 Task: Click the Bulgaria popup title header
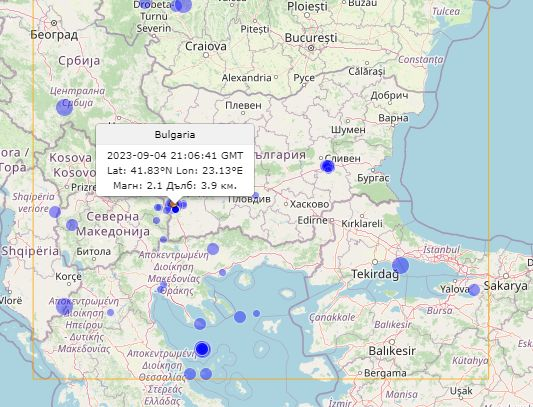tap(175, 135)
